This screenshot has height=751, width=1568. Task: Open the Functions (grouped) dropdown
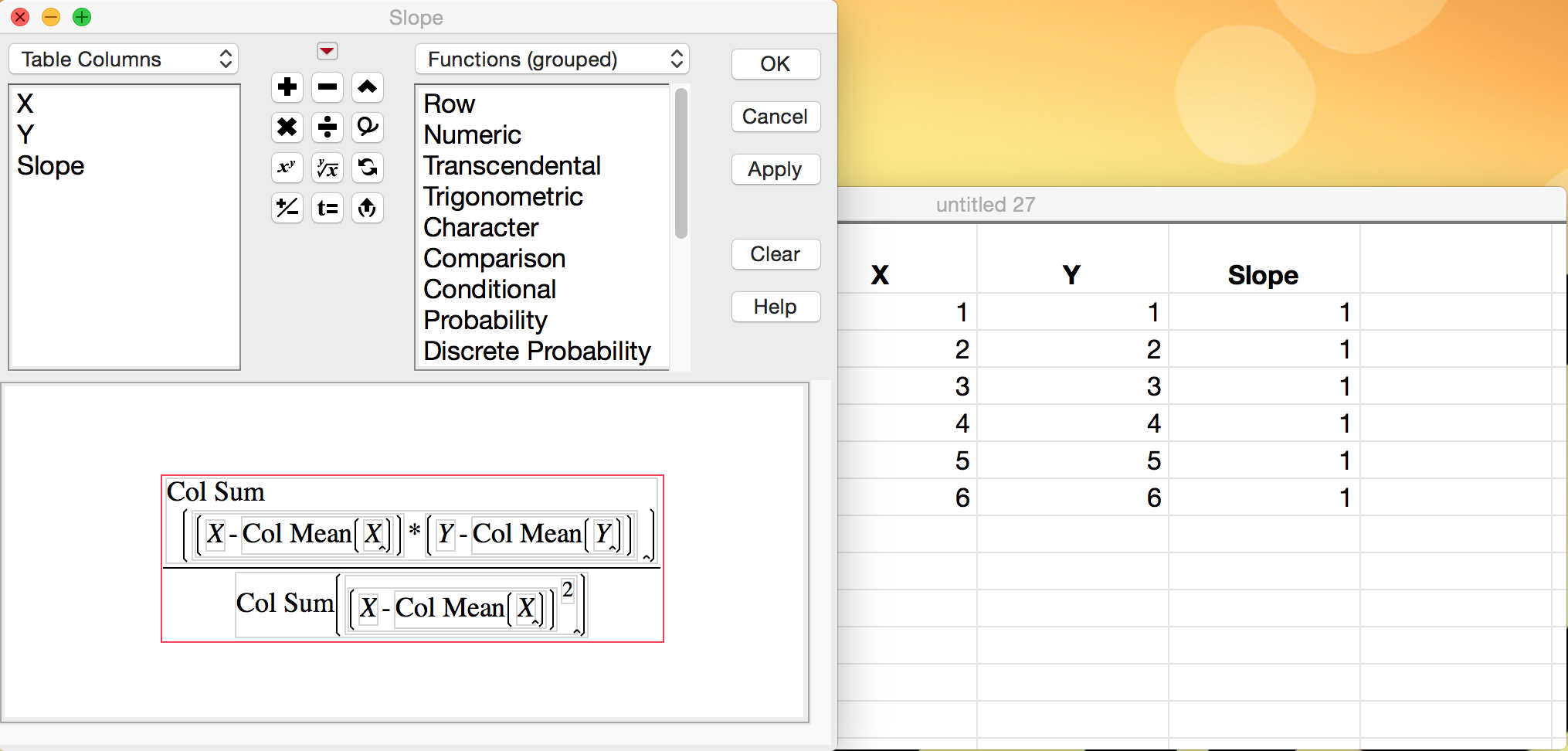coord(552,59)
